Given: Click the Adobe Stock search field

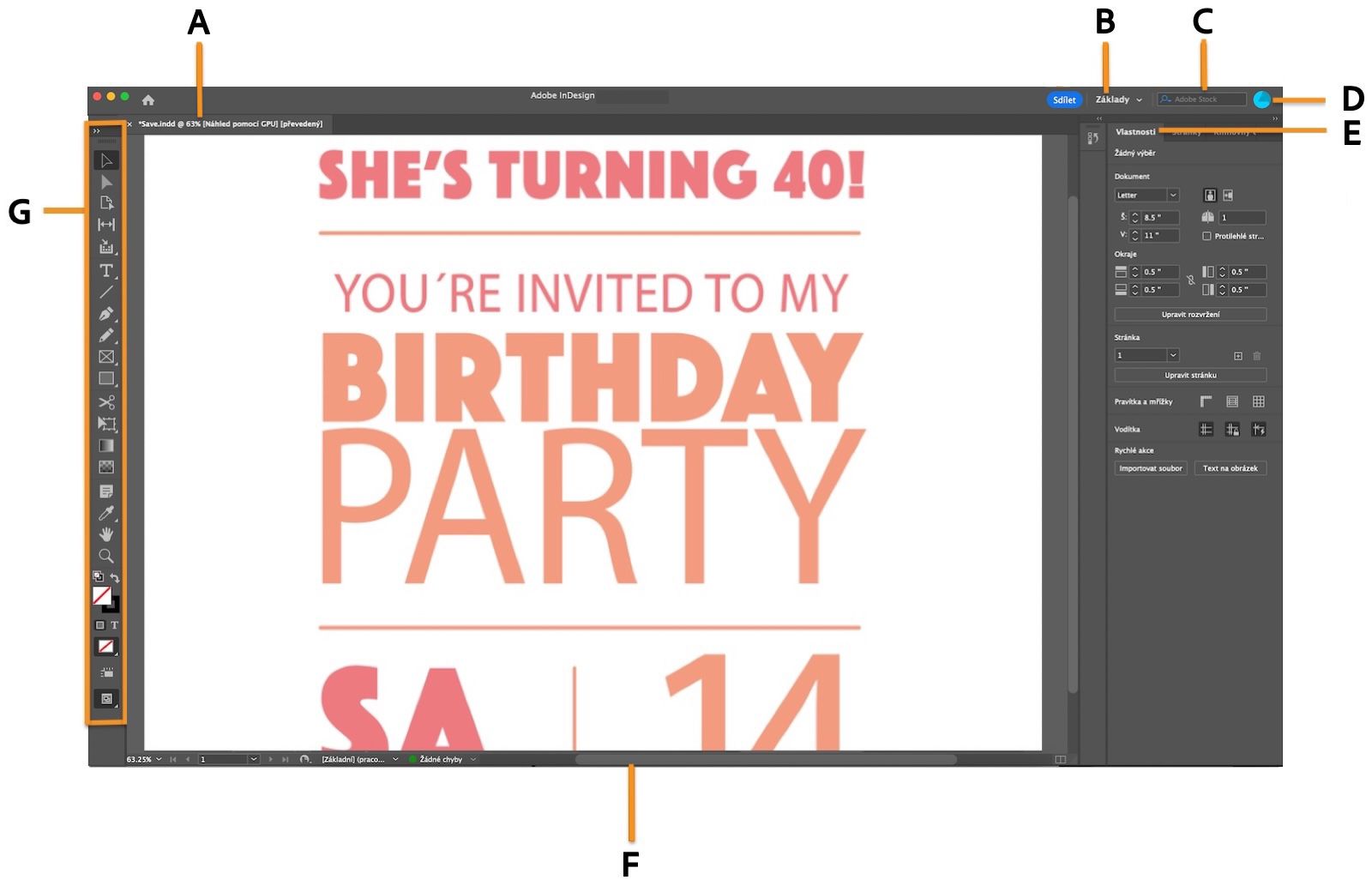Looking at the screenshot, I should click(x=1201, y=99).
